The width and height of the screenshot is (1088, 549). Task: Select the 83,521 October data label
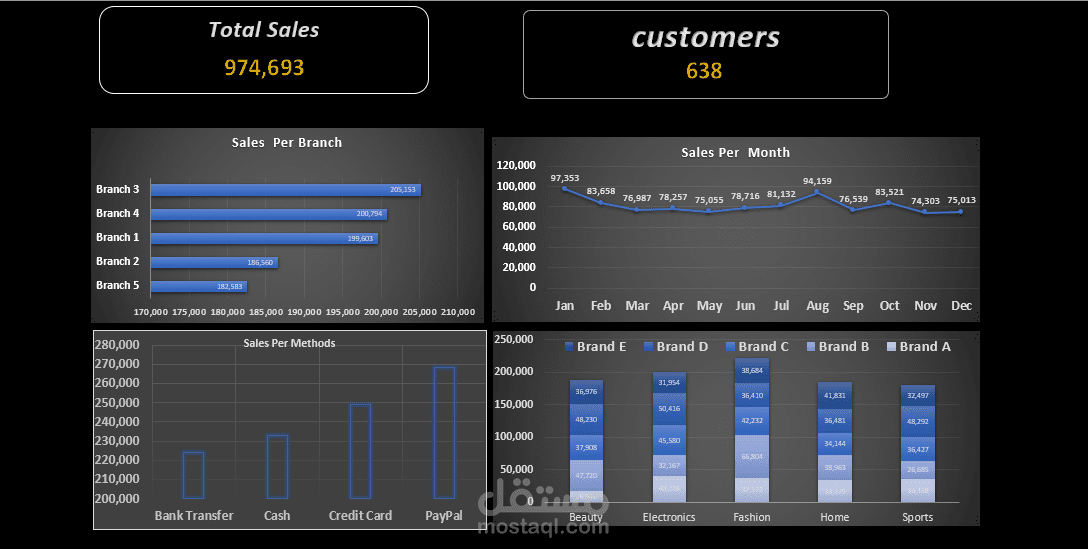(x=890, y=192)
